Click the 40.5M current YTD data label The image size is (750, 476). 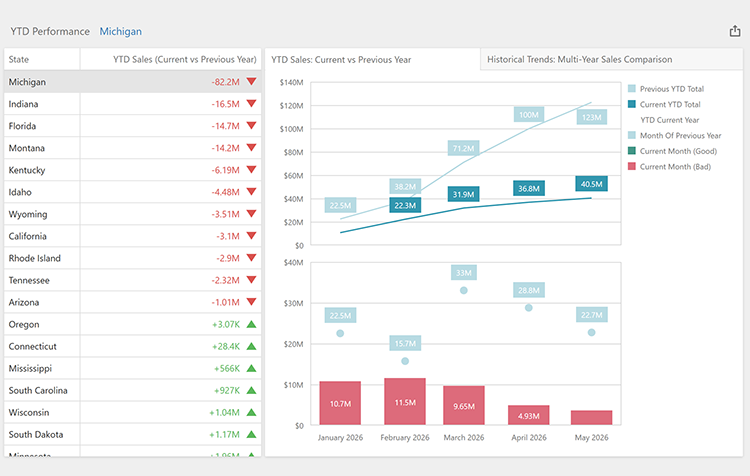pos(591,184)
